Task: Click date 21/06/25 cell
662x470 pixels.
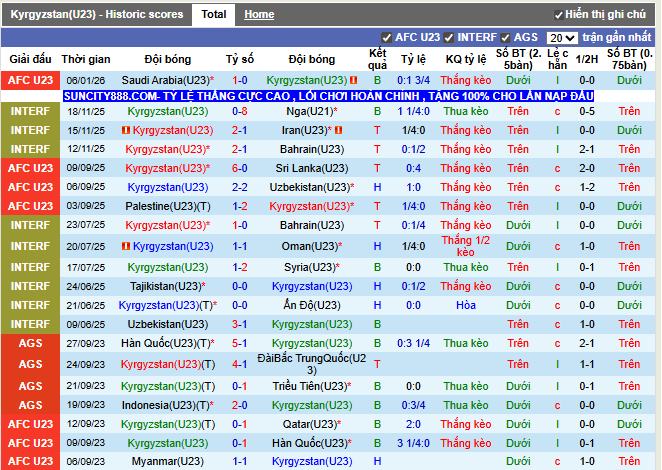Action: pos(86,305)
